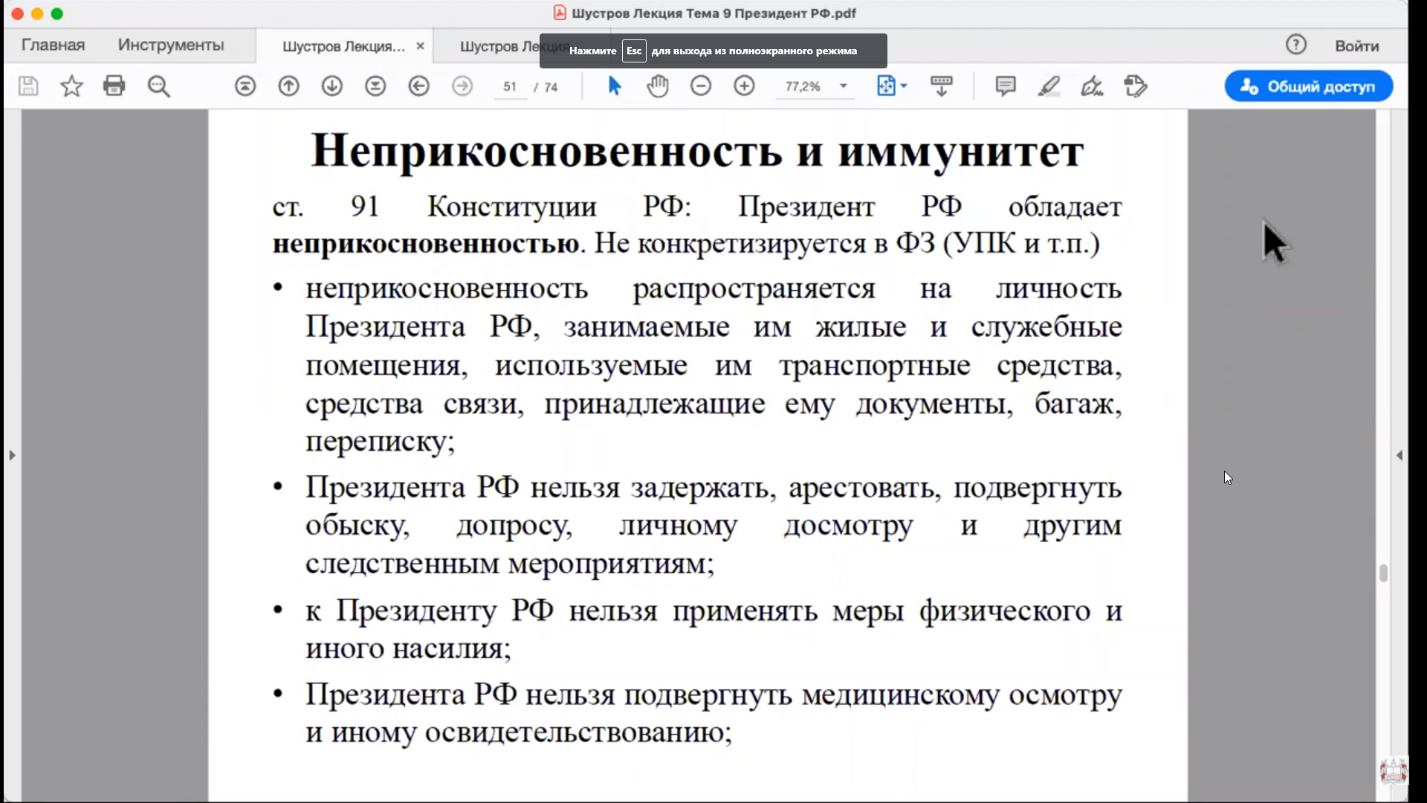The height and width of the screenshot is (803, 1427).
Task: Go to next view with the right arrow
Action: 462,86
